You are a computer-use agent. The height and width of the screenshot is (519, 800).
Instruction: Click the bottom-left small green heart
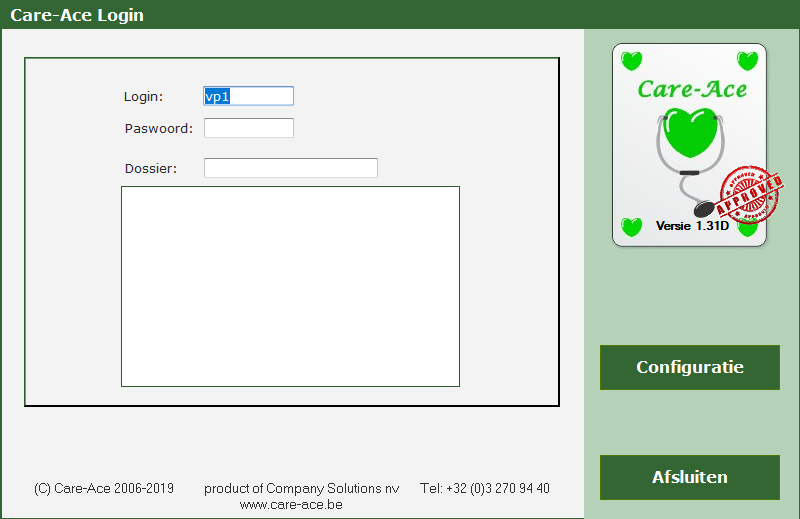pyautogui.click(x=631, y=227)
